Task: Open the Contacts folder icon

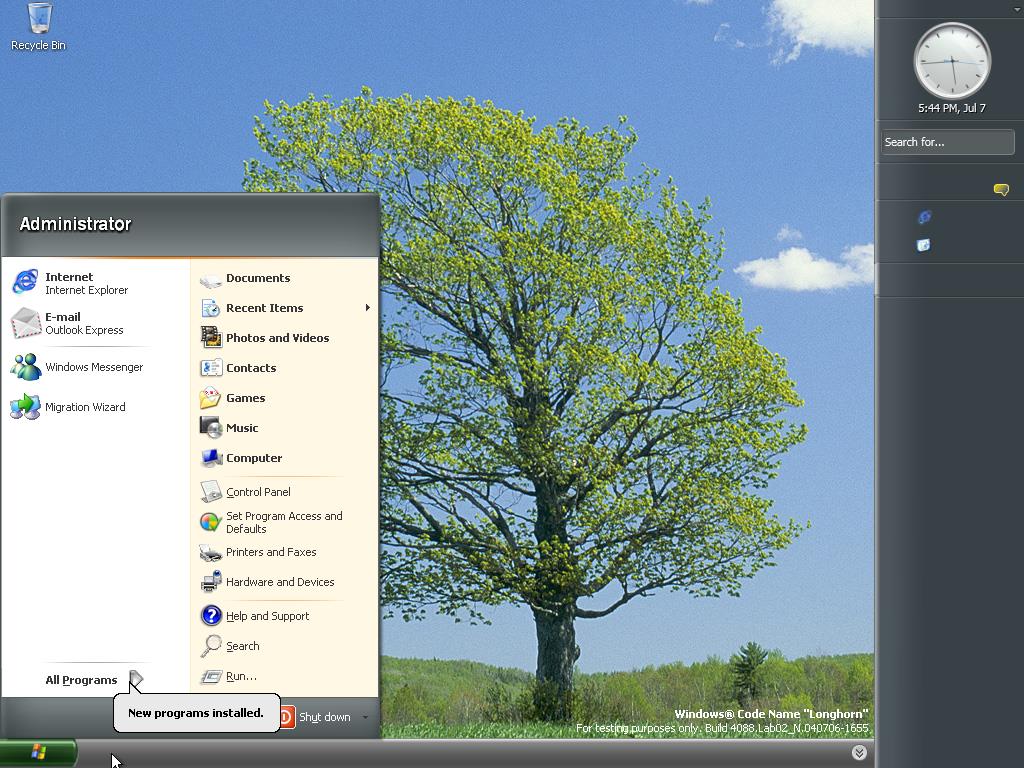Action: [x=210, y=368]
